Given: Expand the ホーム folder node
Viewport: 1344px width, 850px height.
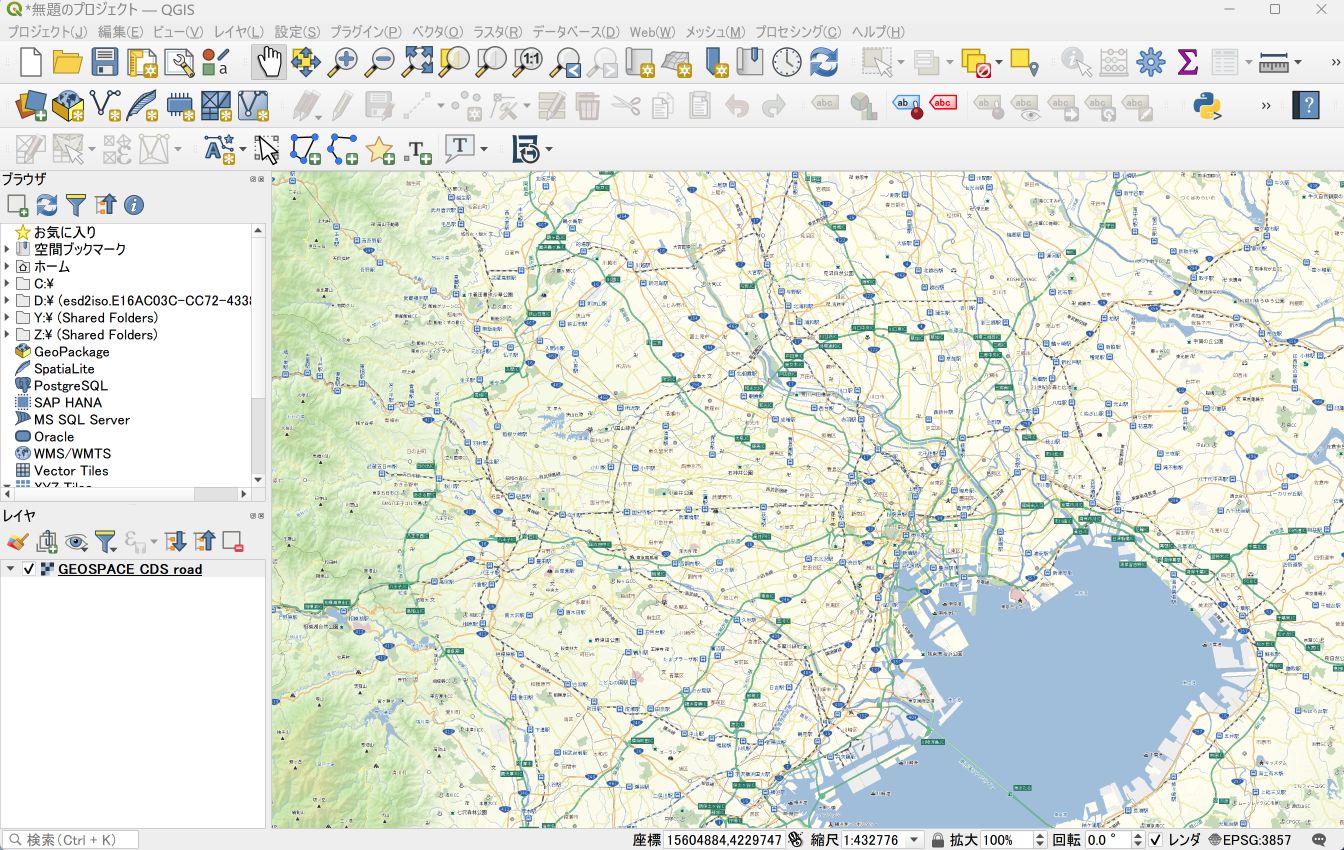Looking at the screenshot, I should coord(7,266).
